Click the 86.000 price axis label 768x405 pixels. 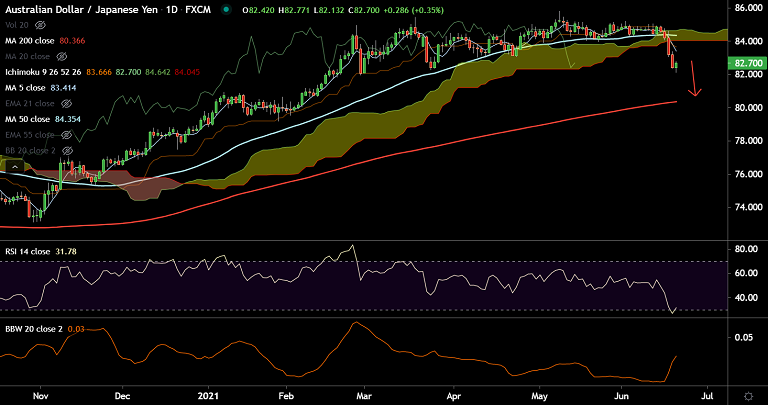tap(748, 8)
